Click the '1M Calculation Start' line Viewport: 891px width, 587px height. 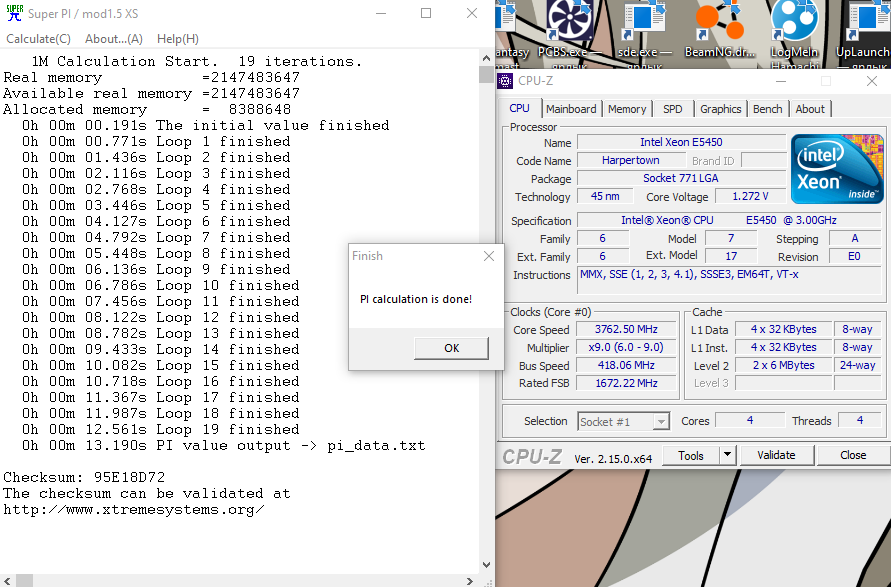[197, 61]
